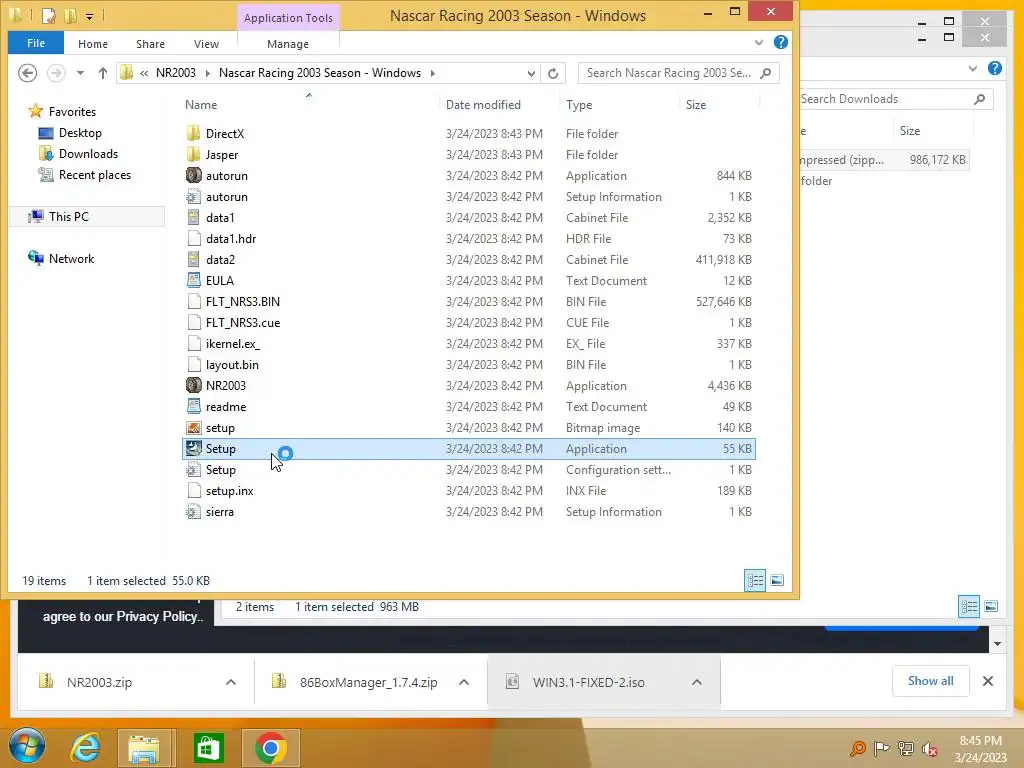This screenshot has width=1024, height=768.
Task: Open File Explorer taskbar icon
Action: click(x=144, y=747)
